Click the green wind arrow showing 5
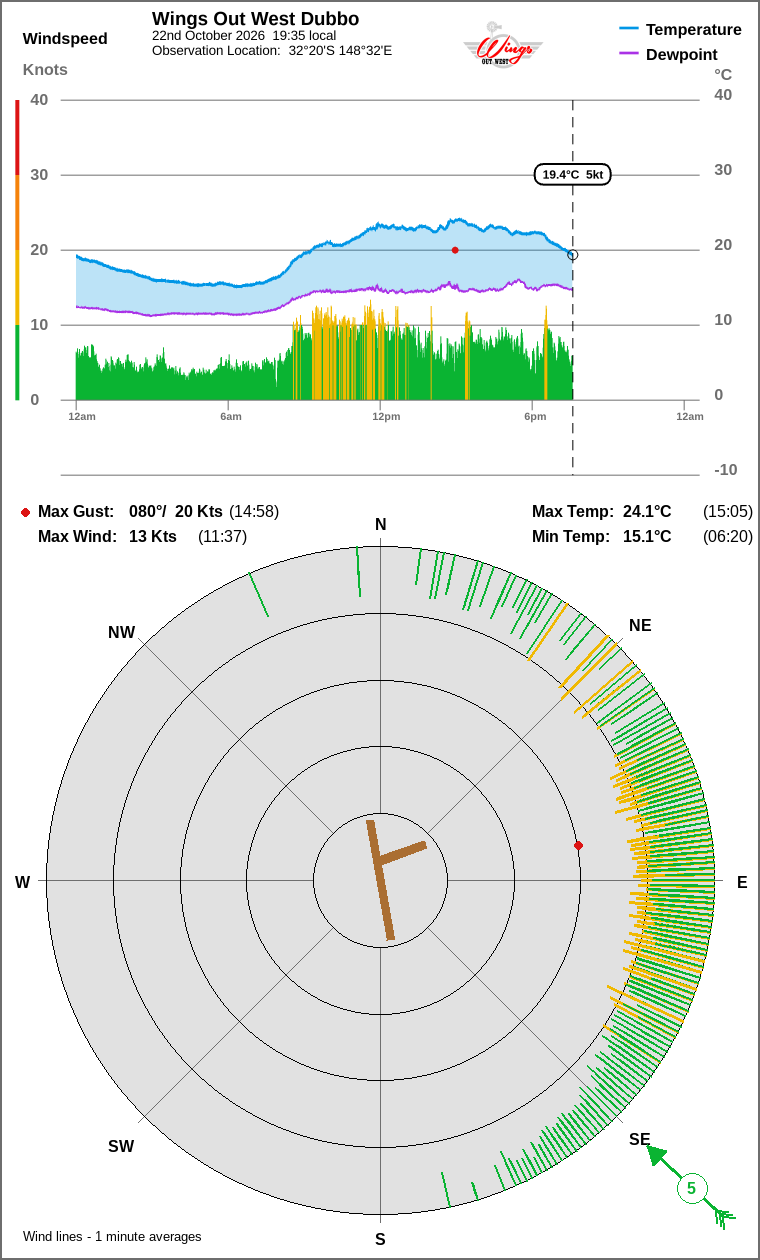Screen dimensions: 760x1260 pos(691,1188)
